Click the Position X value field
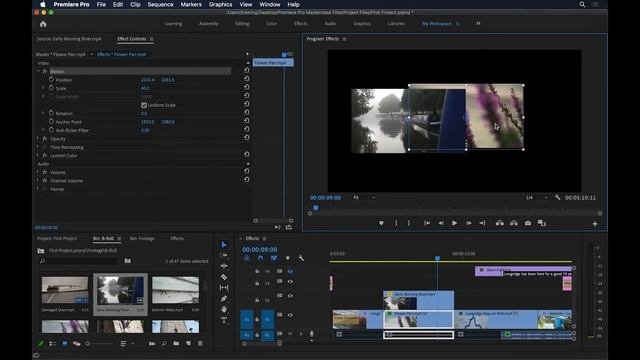 pos(148,80)
